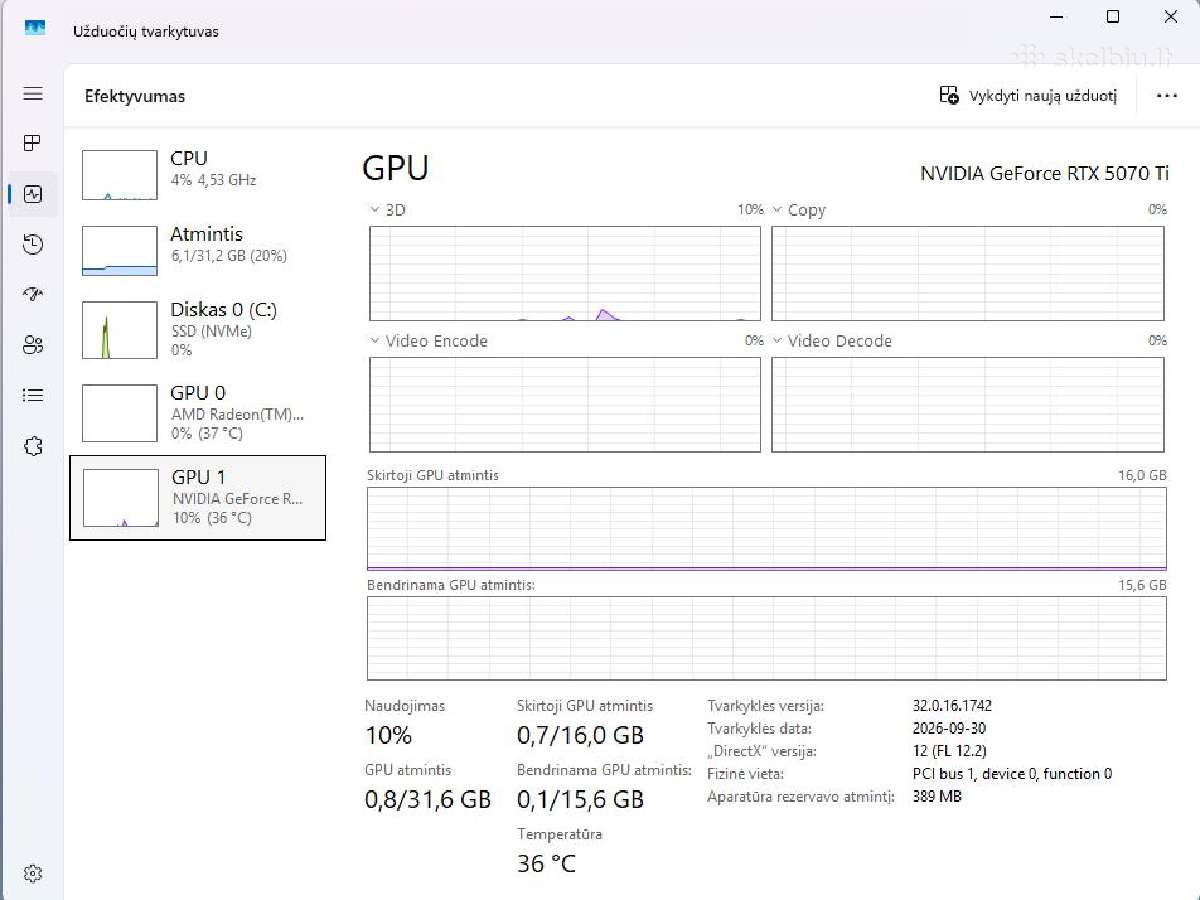Click the Copy usage graph
This screenshot has height=900, width=1200.
[968, 273]
